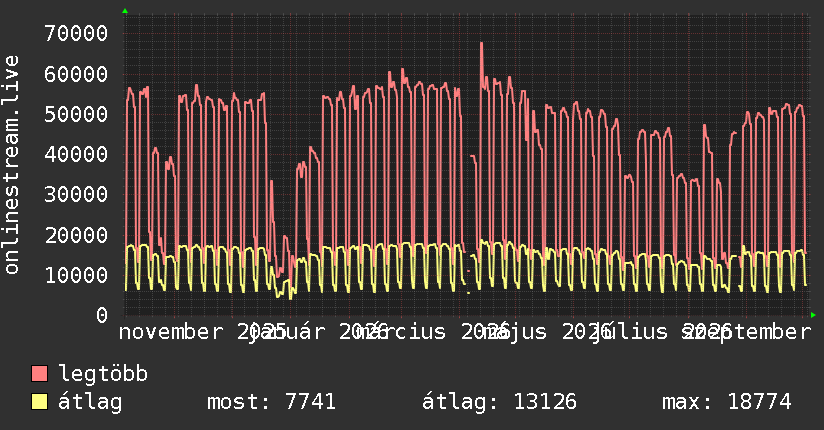Click the max: 18774 statistic
Viewport: 824px width, 430px height.
[x=727, y=402]
